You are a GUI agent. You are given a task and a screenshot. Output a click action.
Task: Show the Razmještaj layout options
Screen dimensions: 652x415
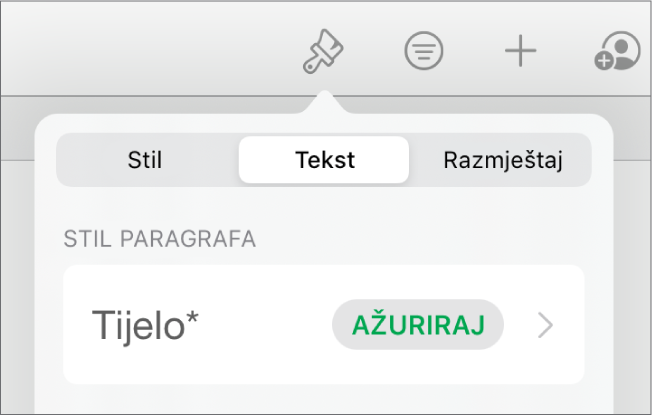point(502,161)
